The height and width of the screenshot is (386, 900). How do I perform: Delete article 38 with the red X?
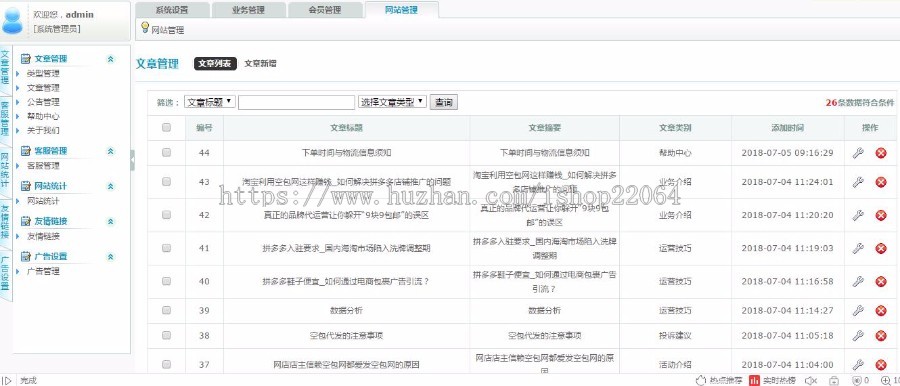(x=880, y=335)
